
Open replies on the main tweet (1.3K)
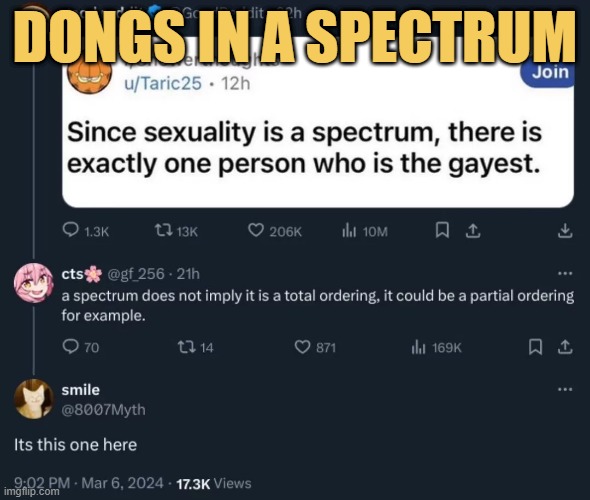coord(86,231)
